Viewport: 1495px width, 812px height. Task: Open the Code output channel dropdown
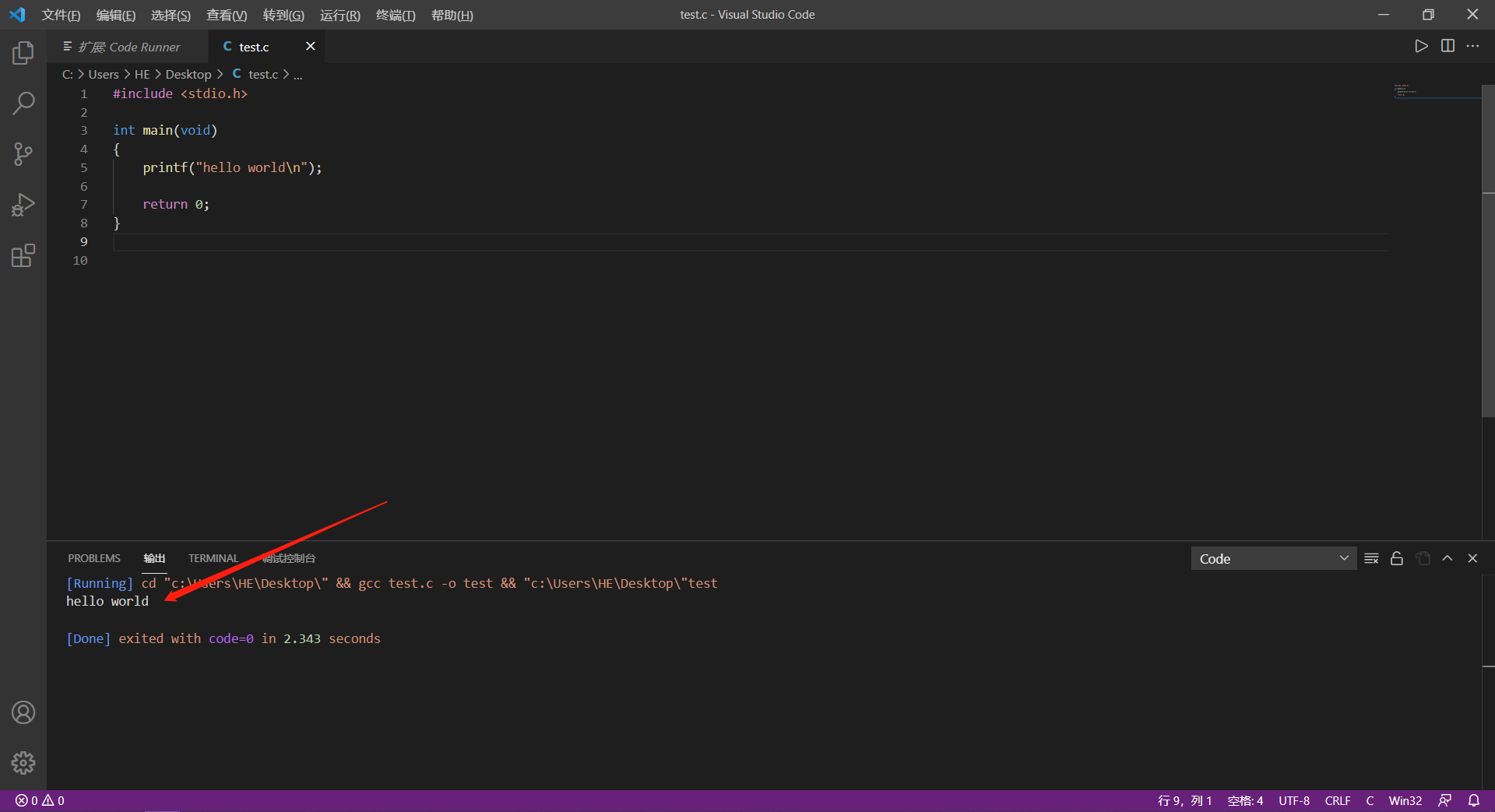click(x=1273, y=558)
